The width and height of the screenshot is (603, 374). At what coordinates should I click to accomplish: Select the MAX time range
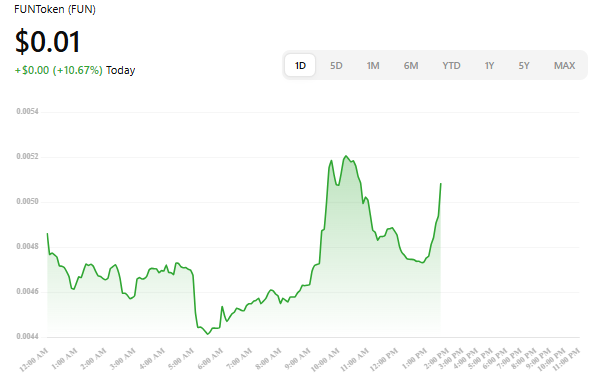564,66
